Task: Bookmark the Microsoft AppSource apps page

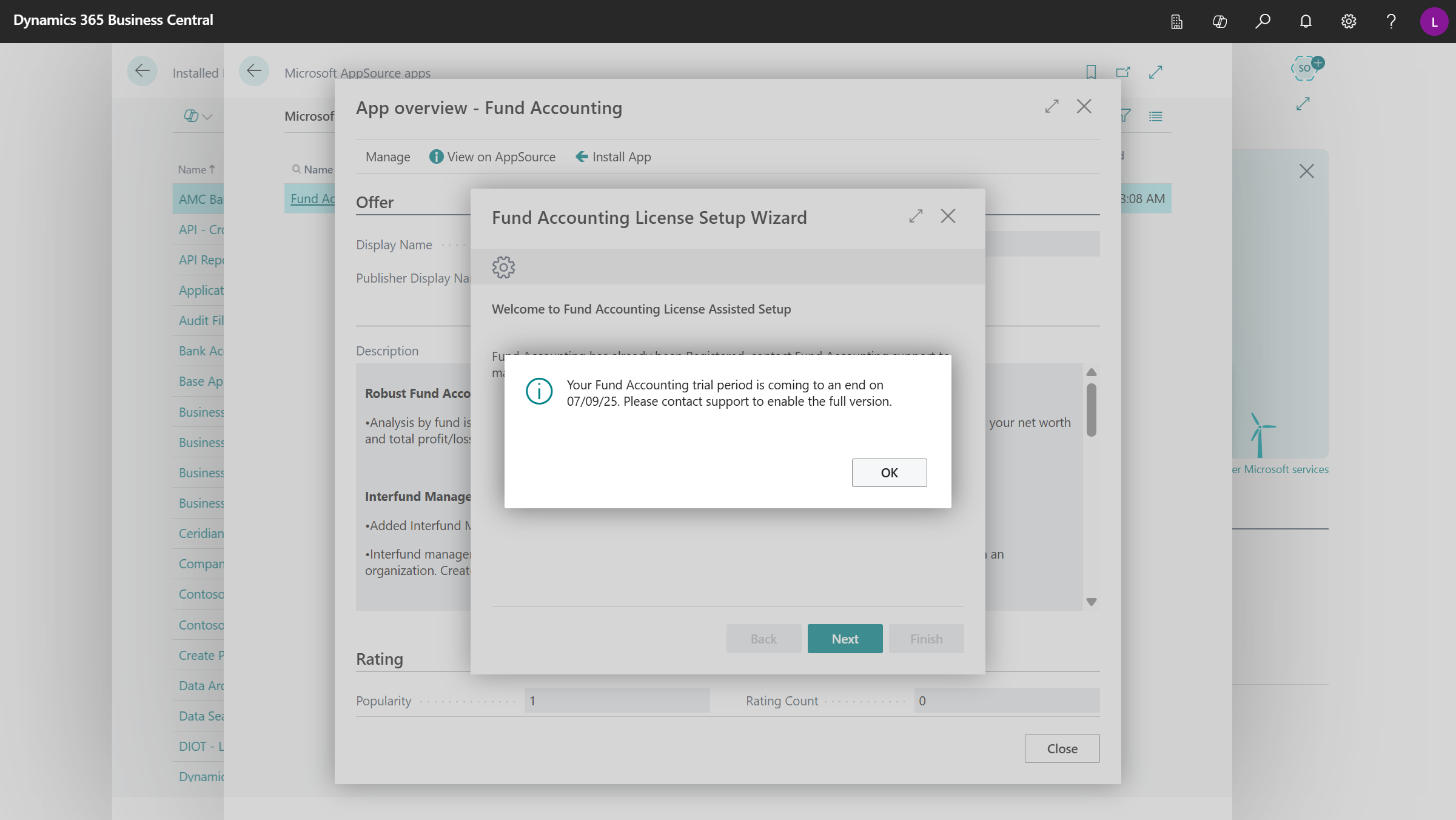Action: pos(1090,72)
